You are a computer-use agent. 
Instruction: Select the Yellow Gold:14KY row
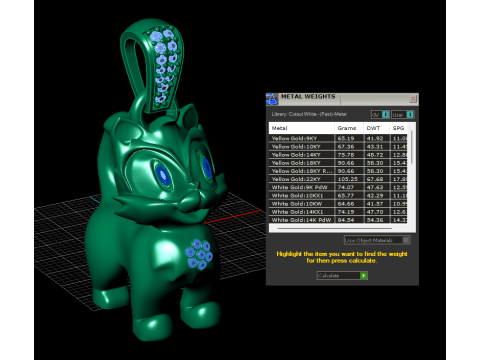coord(338,155)
